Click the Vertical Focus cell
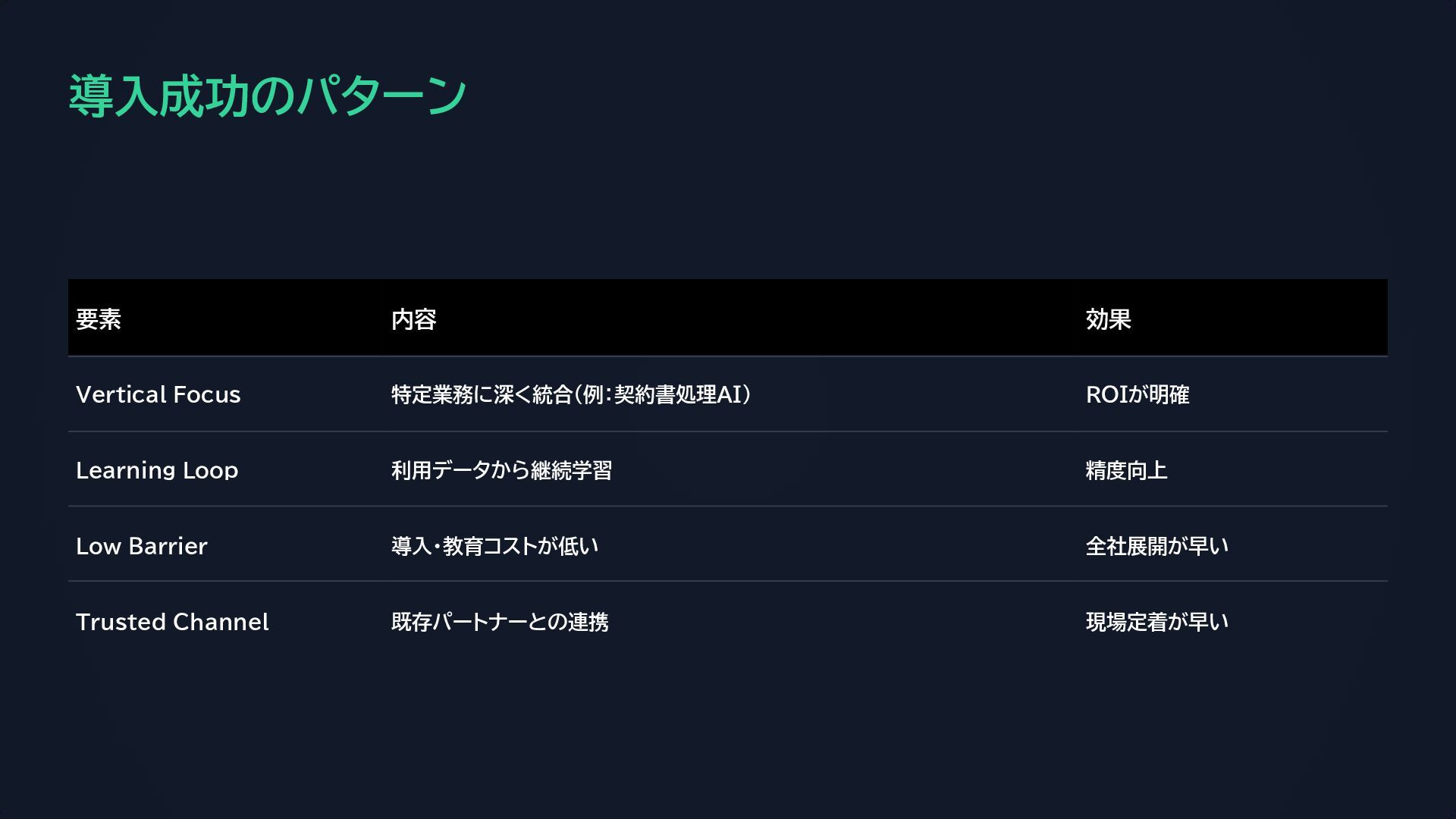This screenshot has height=819, width=1456. click(x=158, y=394)
